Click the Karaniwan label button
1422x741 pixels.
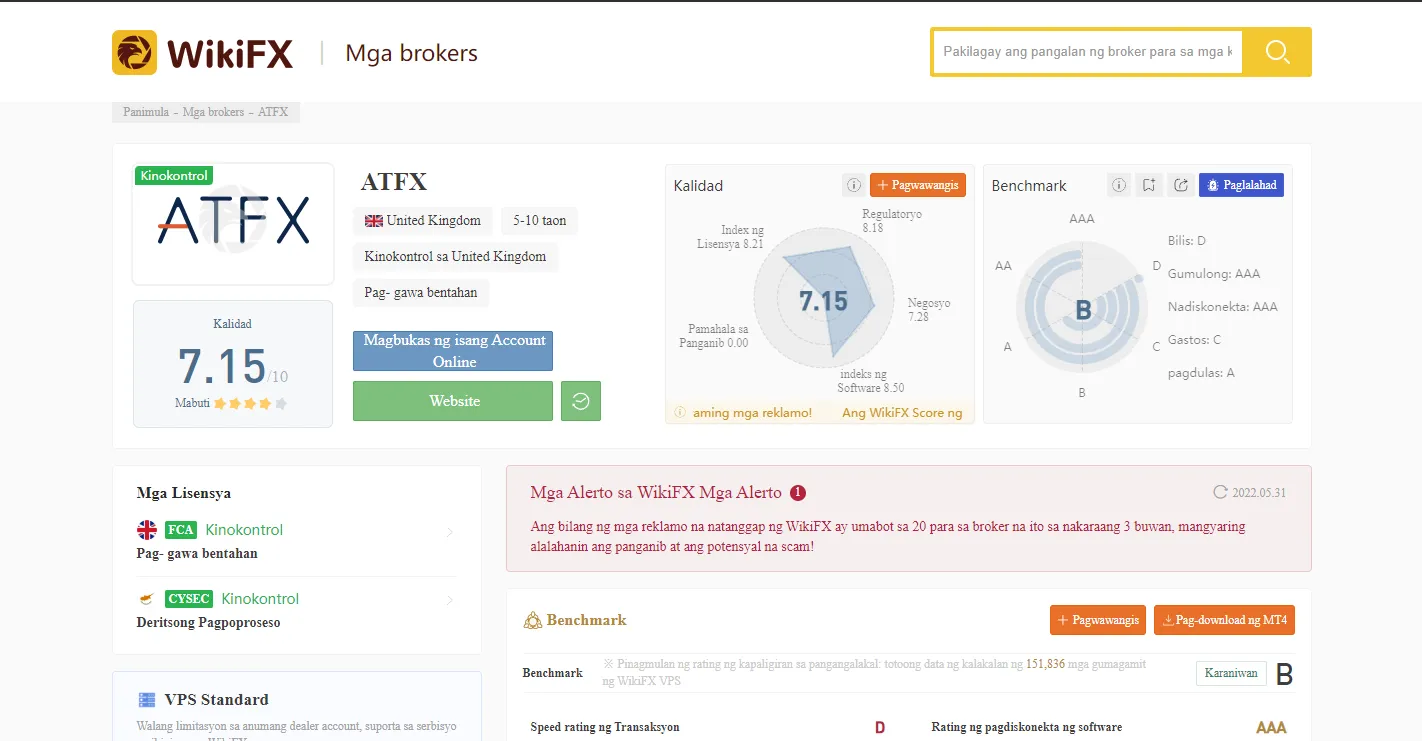(x=1231, y=673)
